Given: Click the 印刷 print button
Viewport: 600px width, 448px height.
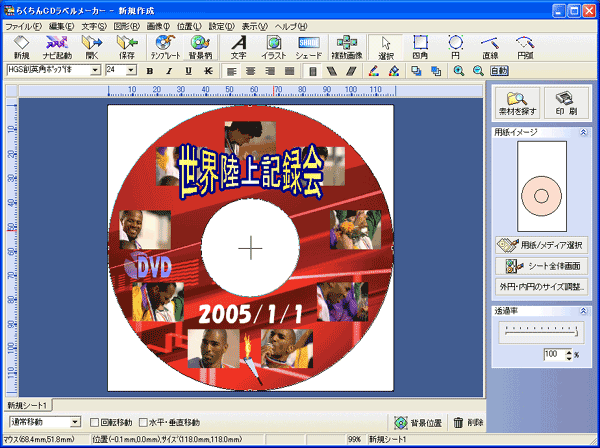Looking at the screenshot, I should [x=566, y=103].
